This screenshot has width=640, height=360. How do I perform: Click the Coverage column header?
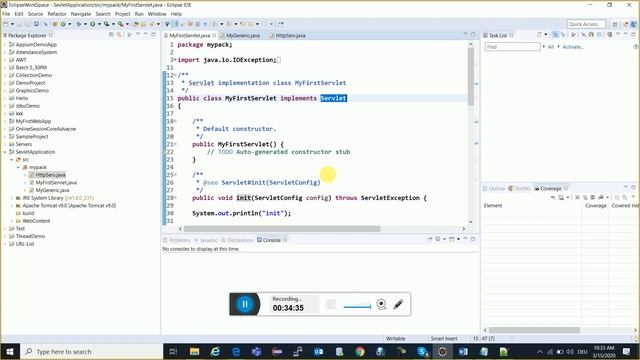click(596, 206)
